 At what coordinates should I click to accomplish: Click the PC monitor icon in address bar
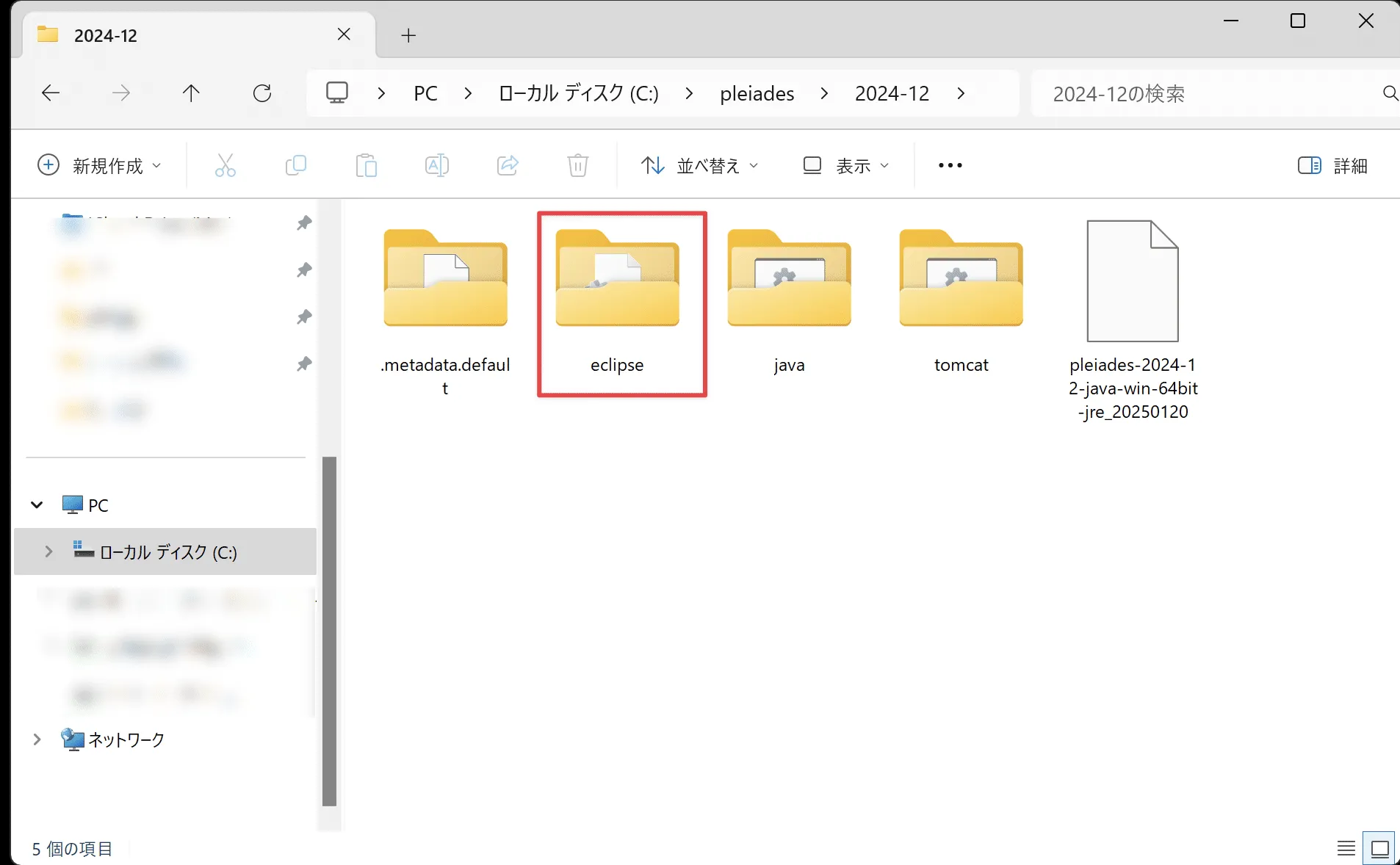point(337,93)
